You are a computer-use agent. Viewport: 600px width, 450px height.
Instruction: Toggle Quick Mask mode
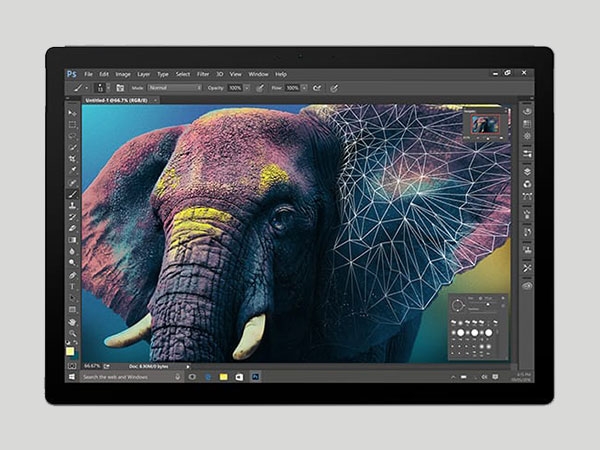tap(72, 365)
